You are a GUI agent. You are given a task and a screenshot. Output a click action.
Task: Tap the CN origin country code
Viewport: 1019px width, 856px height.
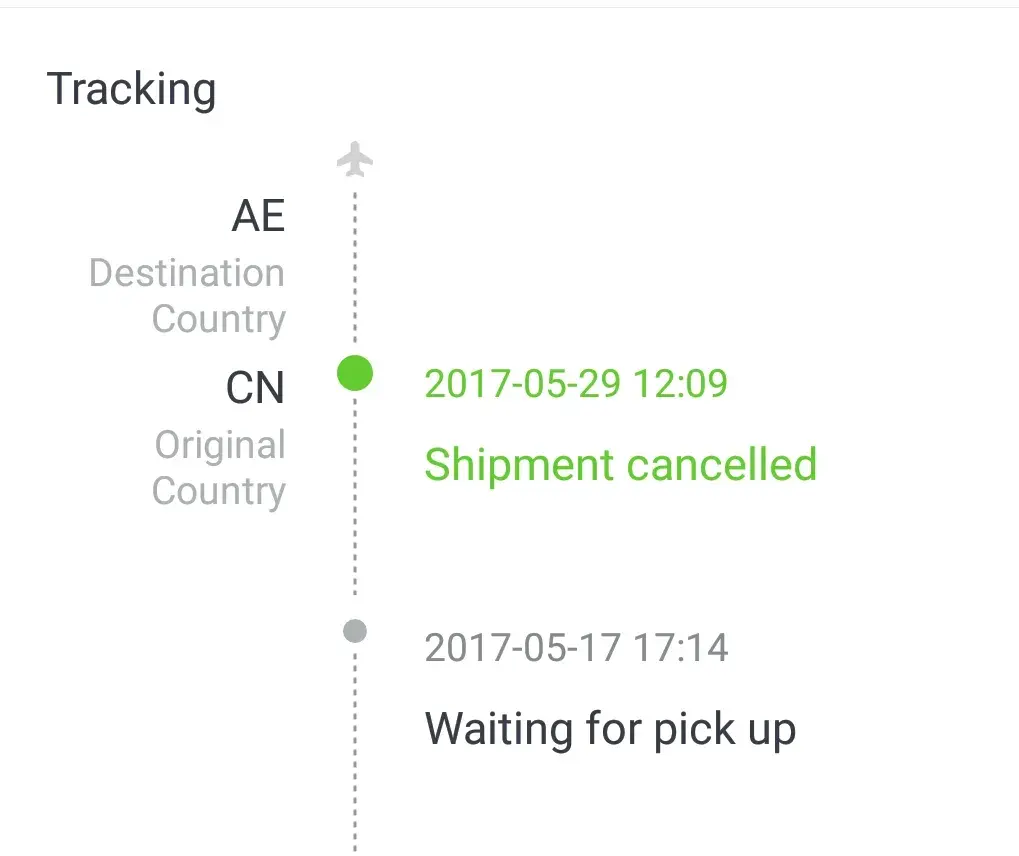255,389
